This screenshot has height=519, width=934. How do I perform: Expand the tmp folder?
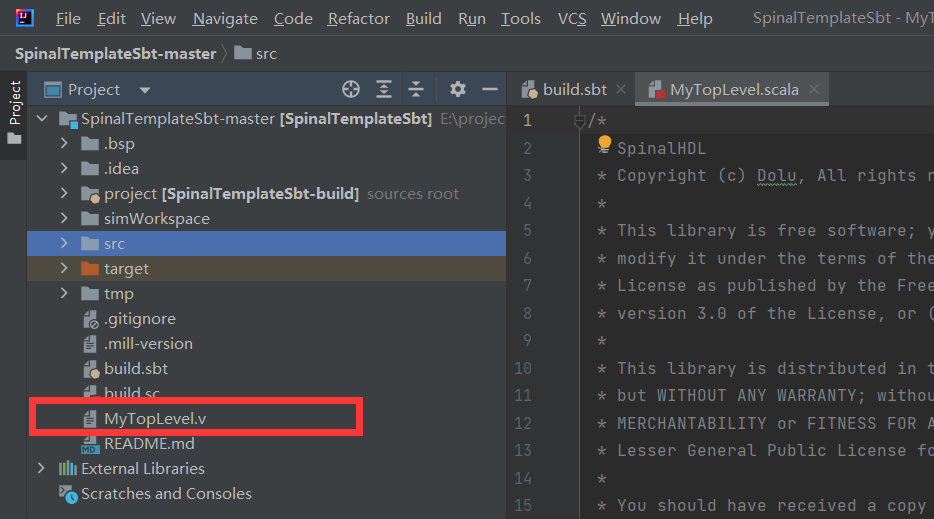coord(64,293)
